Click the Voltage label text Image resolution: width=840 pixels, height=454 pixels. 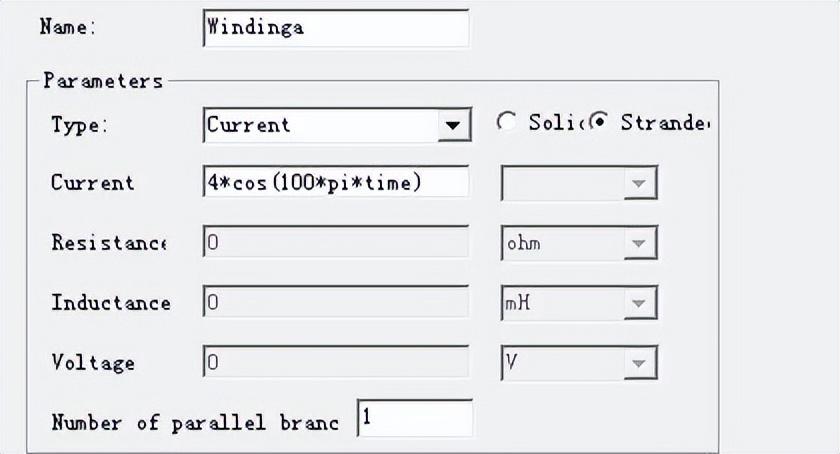93,363
